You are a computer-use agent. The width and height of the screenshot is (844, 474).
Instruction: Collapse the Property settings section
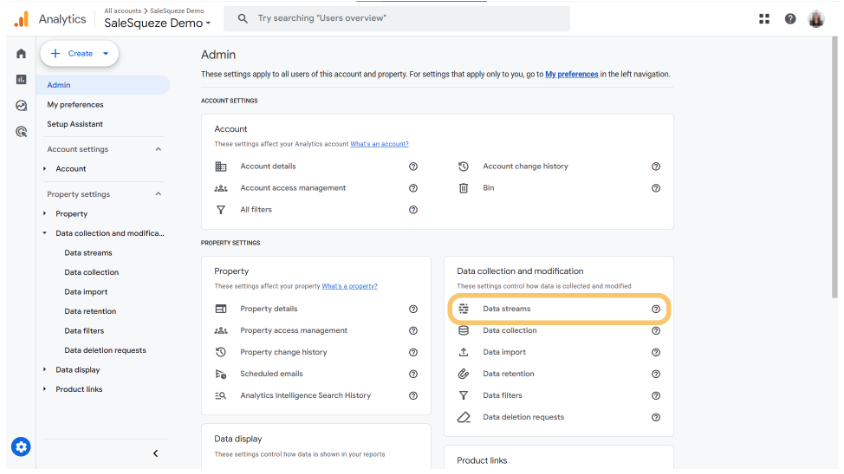pos(158,194)
